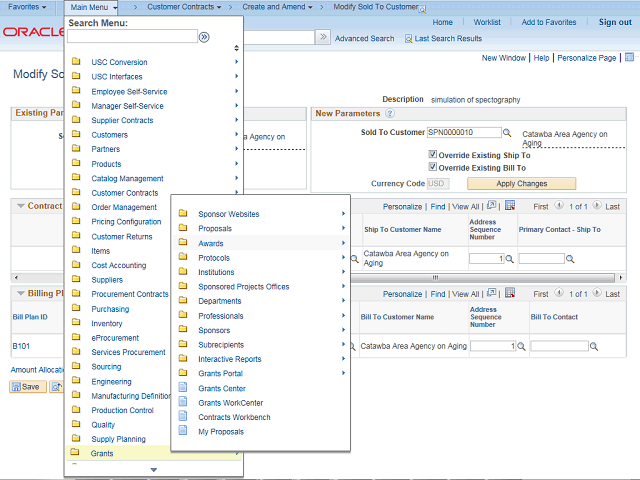Expand the Favorites dropdown
Viewport: 640px width, 480px height.
click(x=27, y=7)
